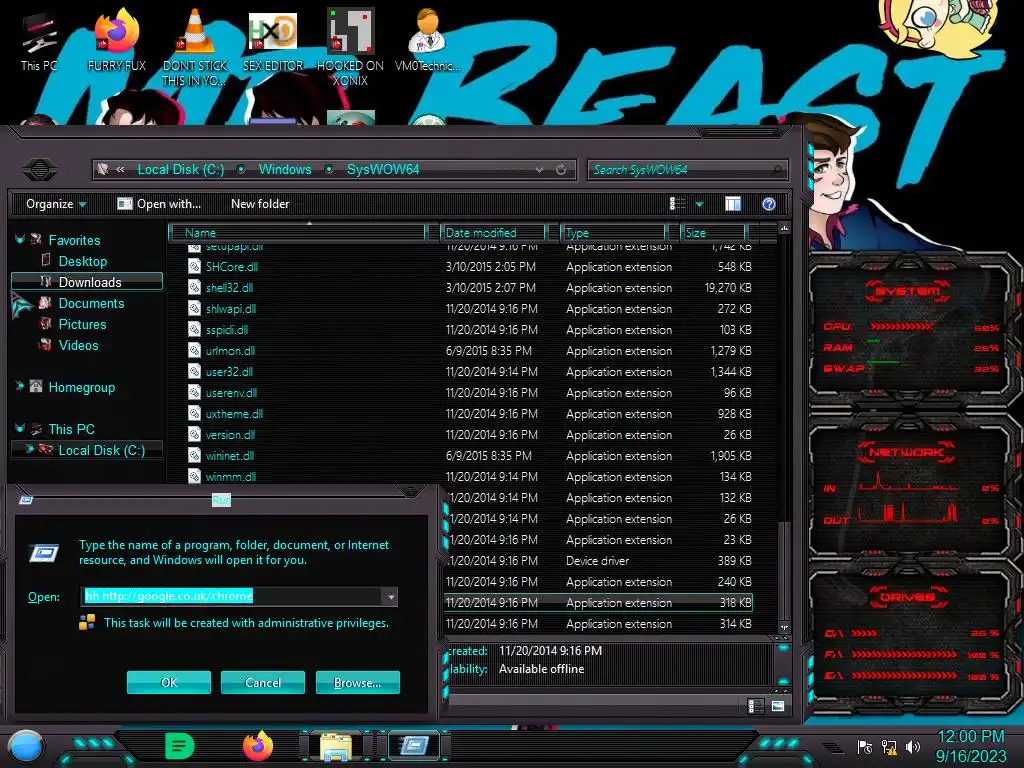Viewport: 1024px width, 768px height.
Task: Open Firefox from the taskbar
Action: coord(258,746)
